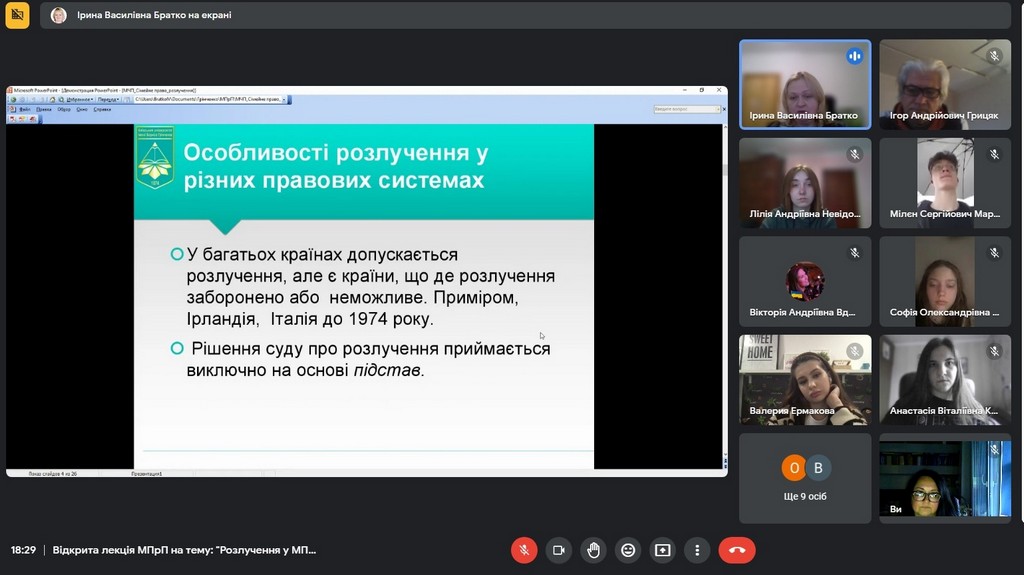Open the 'Ще 9 осіб' participants tile
The width and height of the screenshot is (1024, 575).
805,478
